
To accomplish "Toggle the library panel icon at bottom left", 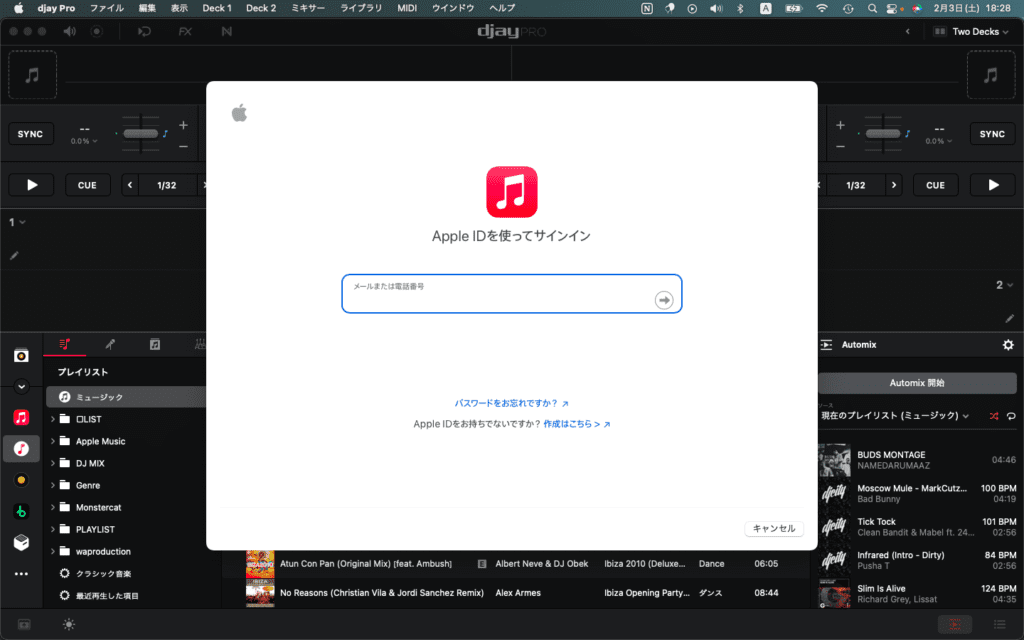I will click(x=24, y=624).
